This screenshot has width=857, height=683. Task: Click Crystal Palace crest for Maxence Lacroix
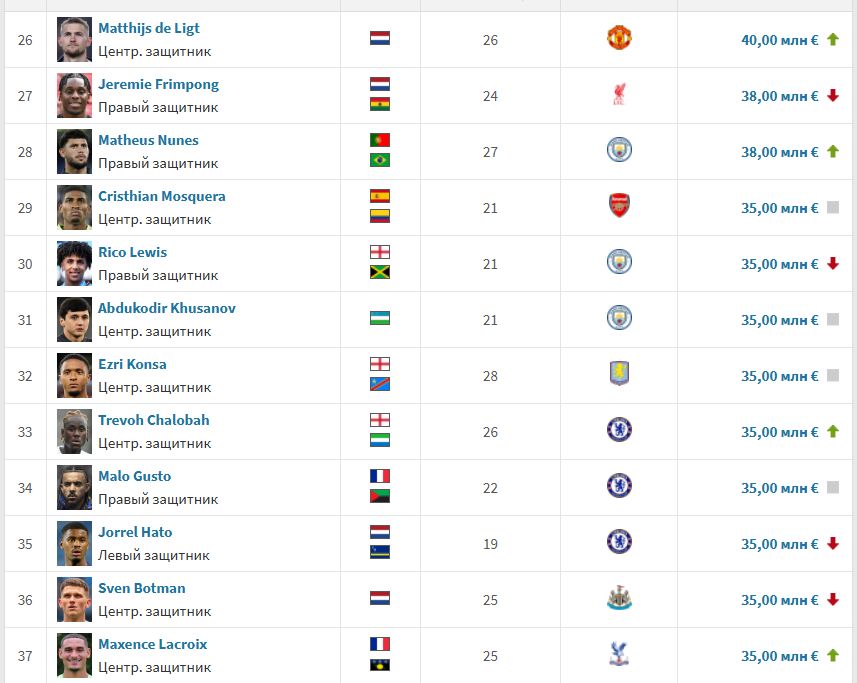click(619, 655)
